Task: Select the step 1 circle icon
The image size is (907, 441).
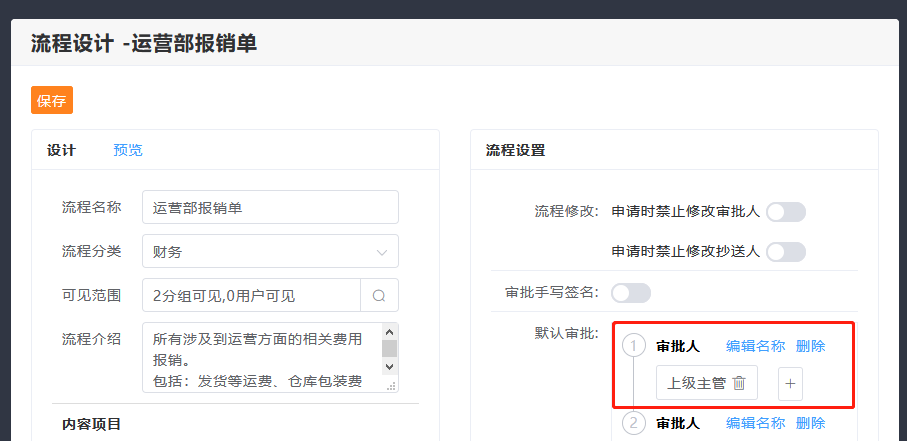Action: point(634,346)
